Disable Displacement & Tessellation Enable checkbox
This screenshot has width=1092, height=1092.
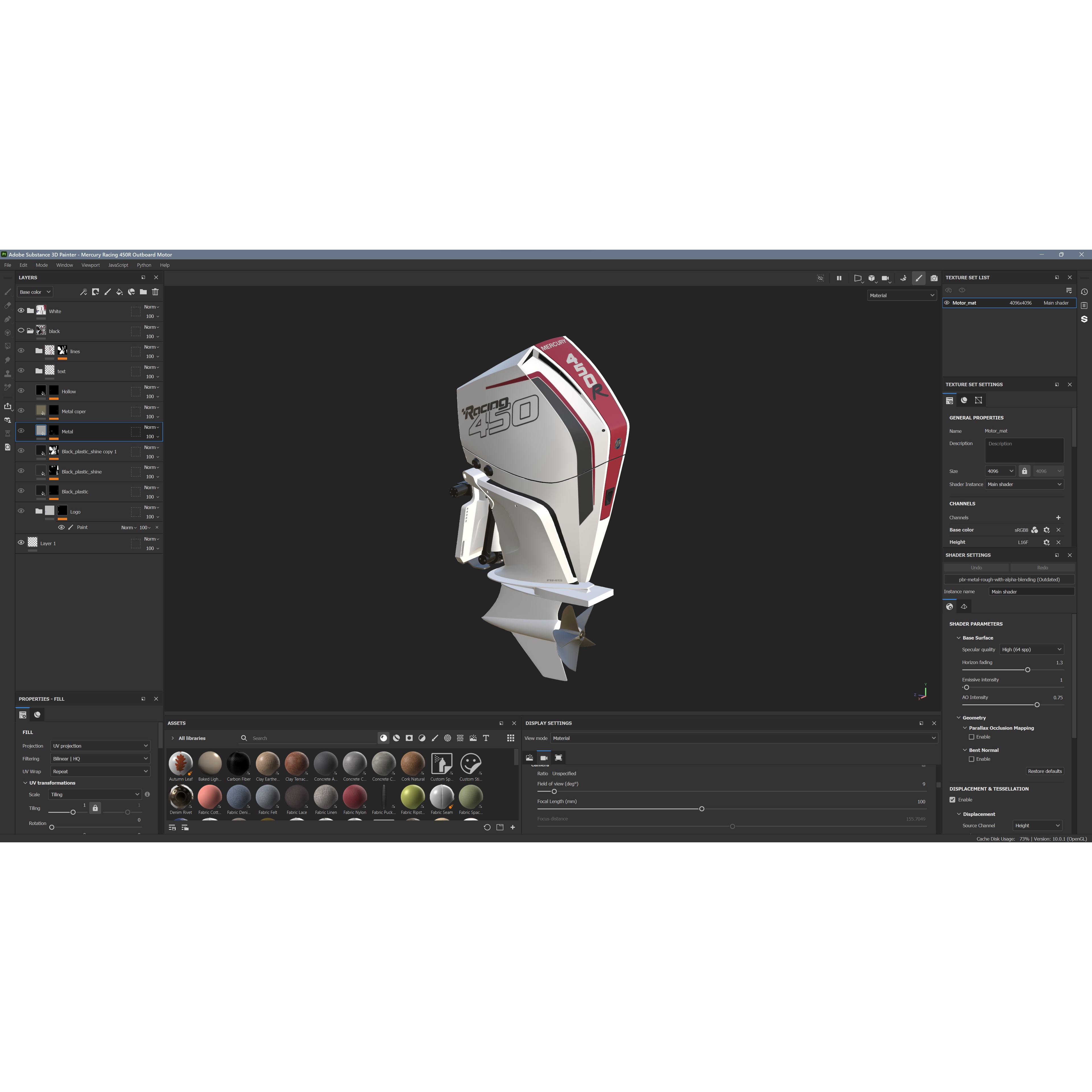click(x=952, y=799)
